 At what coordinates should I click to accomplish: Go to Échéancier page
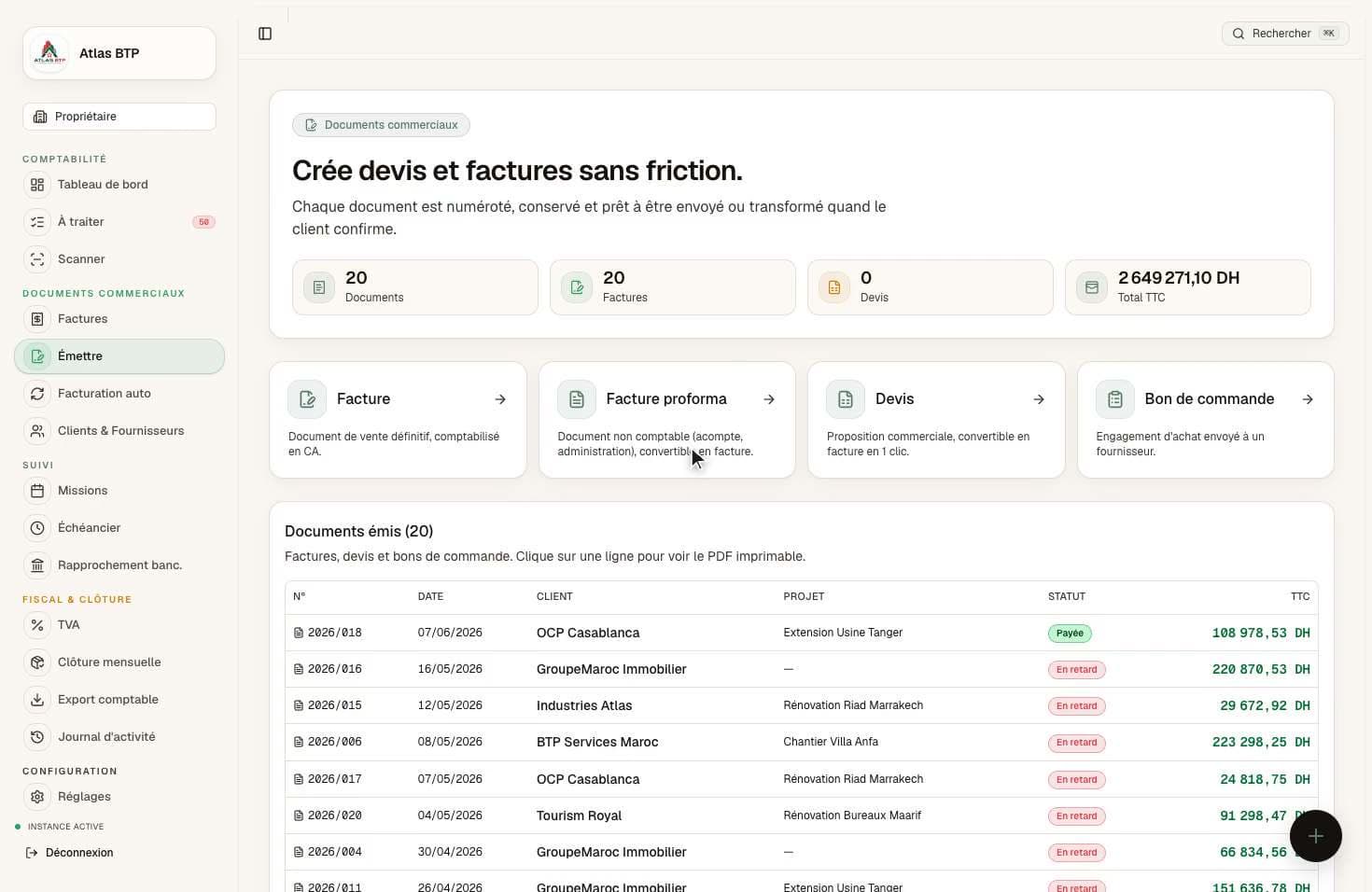click(119, 528)
